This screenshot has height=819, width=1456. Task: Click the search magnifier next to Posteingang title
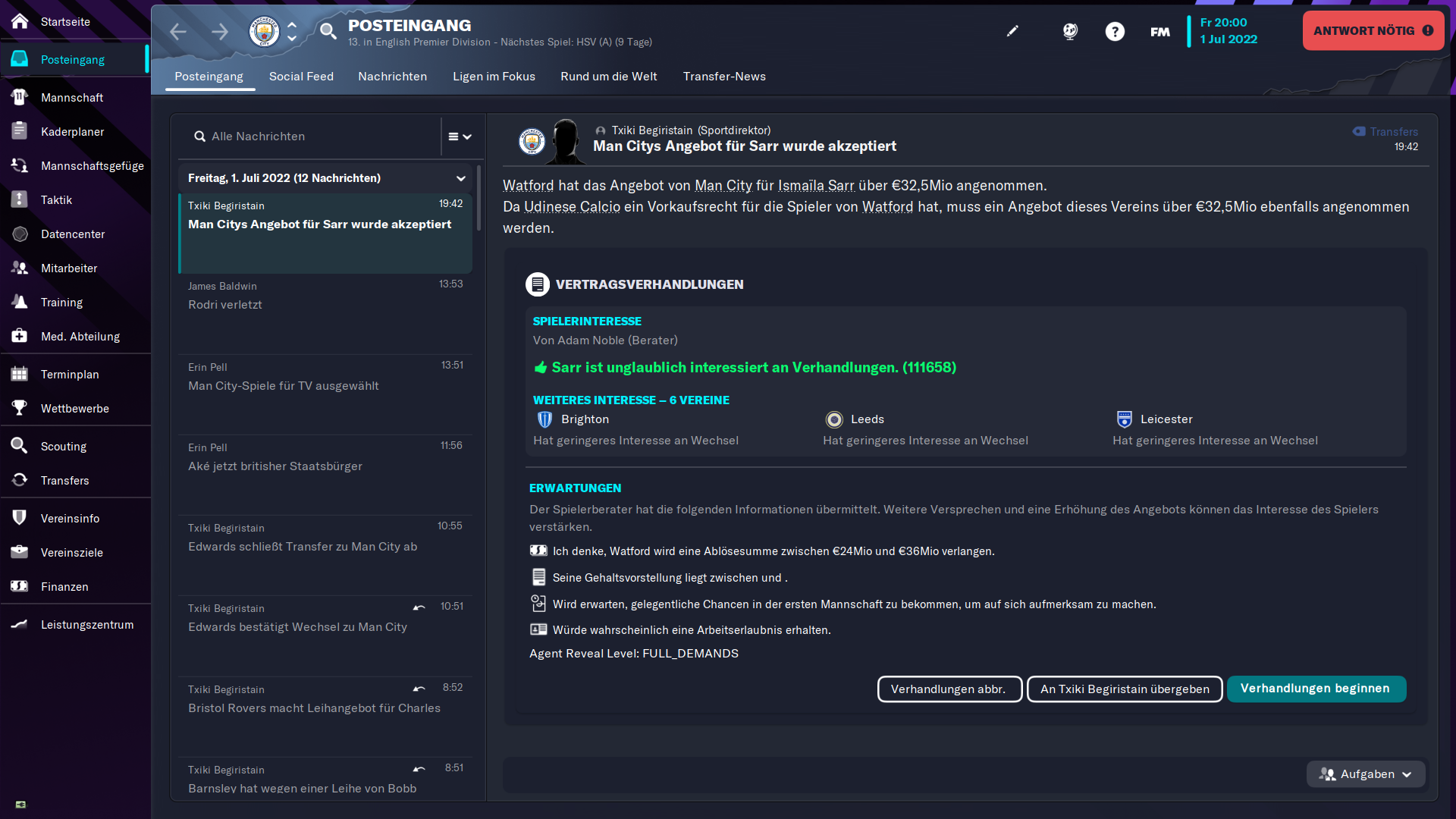pyautogui.click(x=328, y=32)
